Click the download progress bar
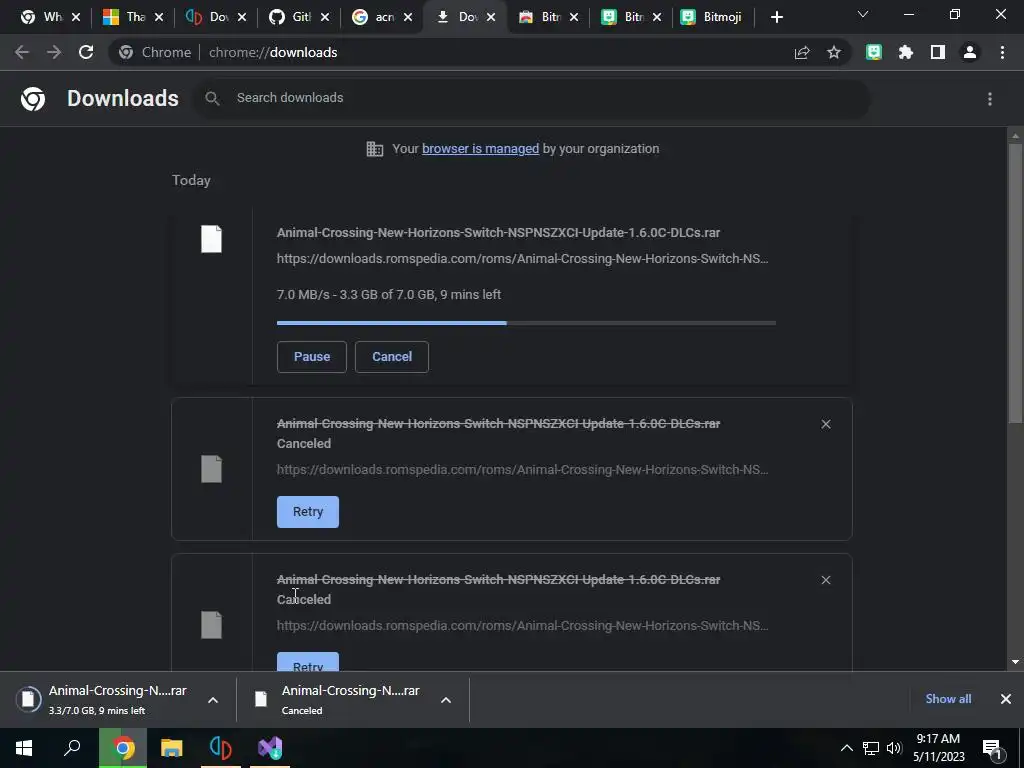 click(x=526, y=323)
